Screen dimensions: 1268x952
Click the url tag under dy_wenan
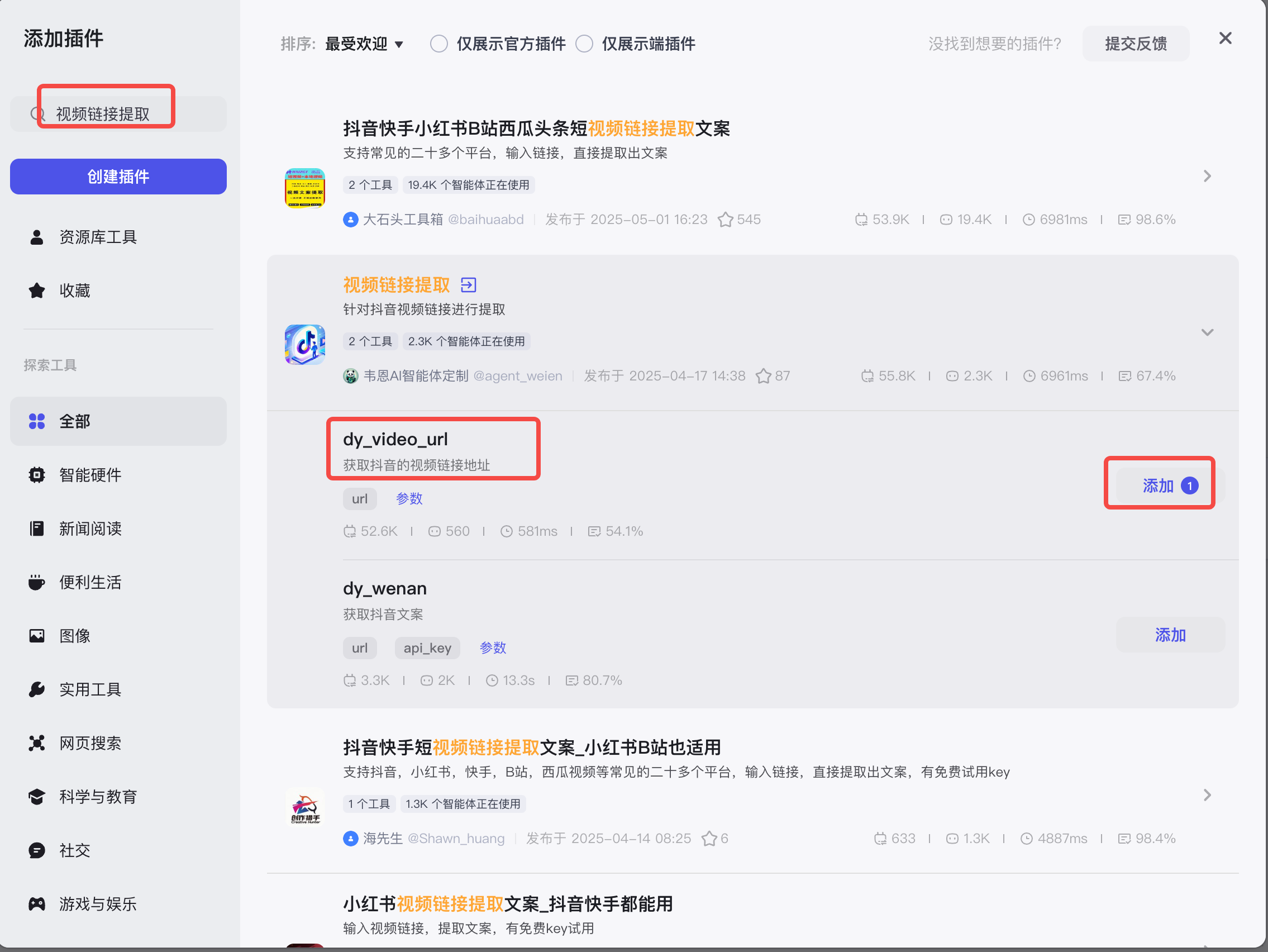359,648
